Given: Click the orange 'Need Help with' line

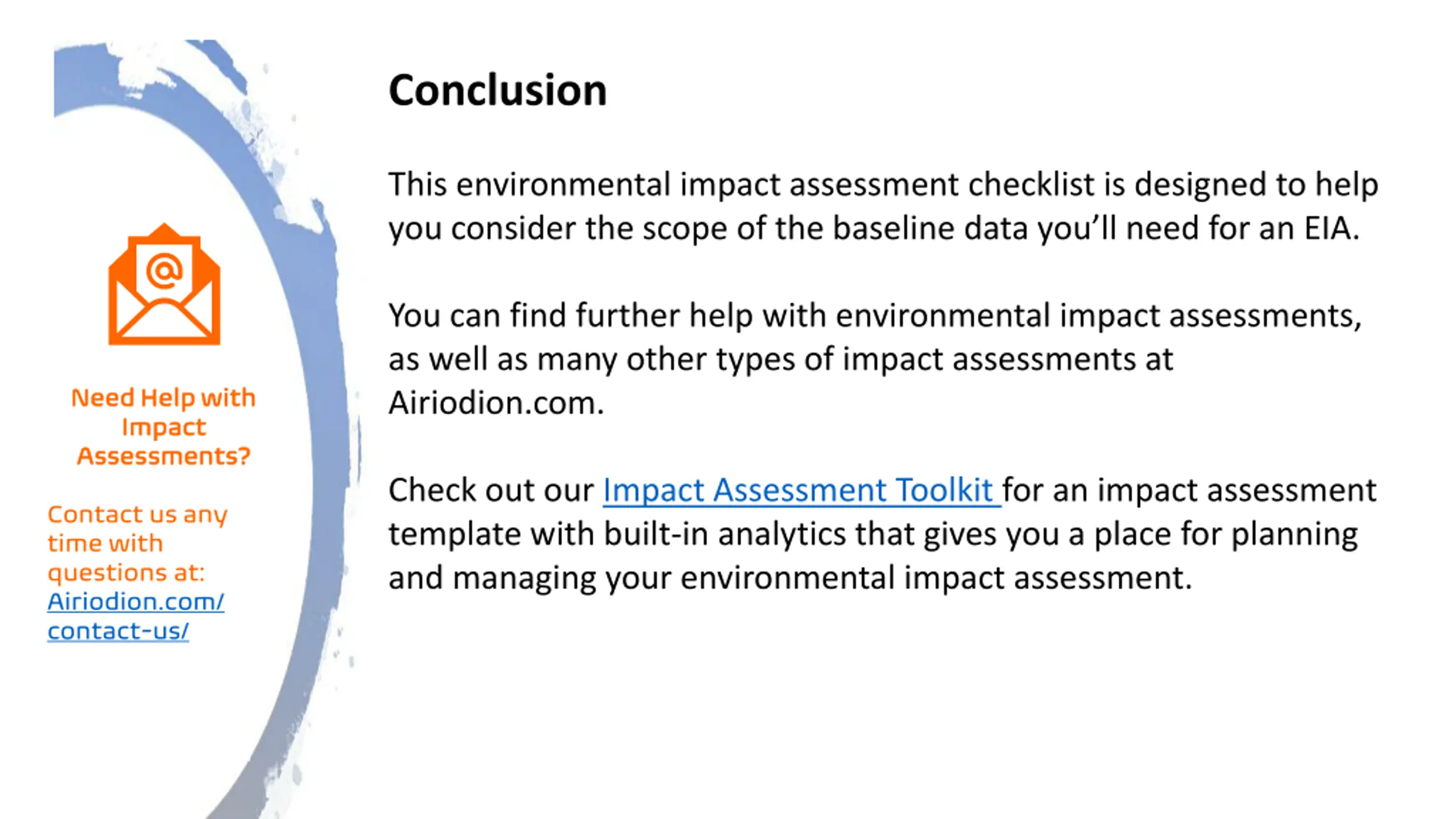Looking at the screenshot, I should click(163, 398).
